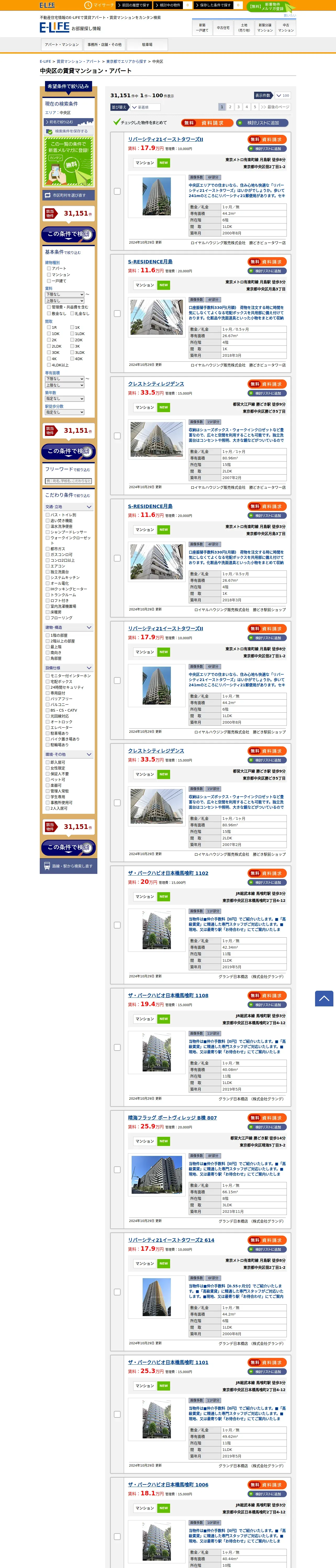
Task: Open the 駐車場 tab
Action: click(x=147, y=44)
